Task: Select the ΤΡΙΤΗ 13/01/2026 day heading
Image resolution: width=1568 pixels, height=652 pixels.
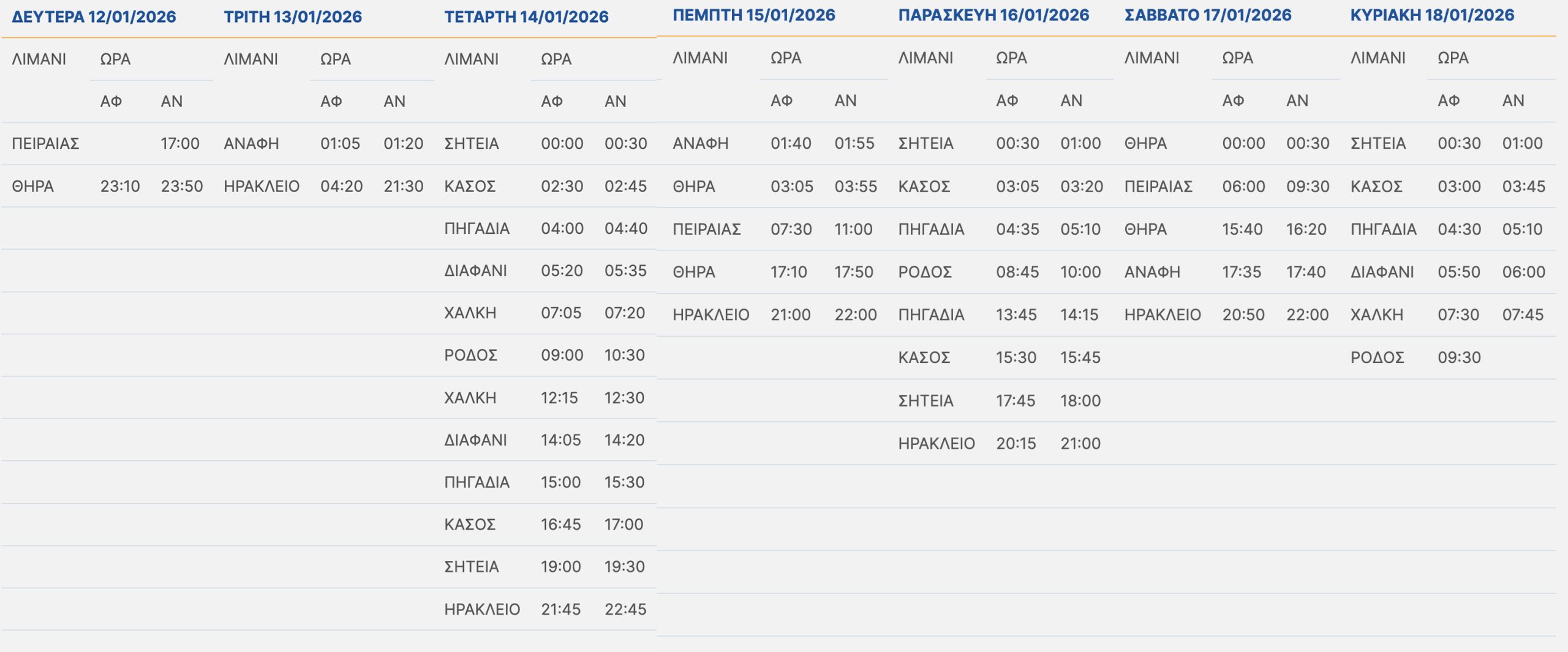Action: (x=293, y=17)
